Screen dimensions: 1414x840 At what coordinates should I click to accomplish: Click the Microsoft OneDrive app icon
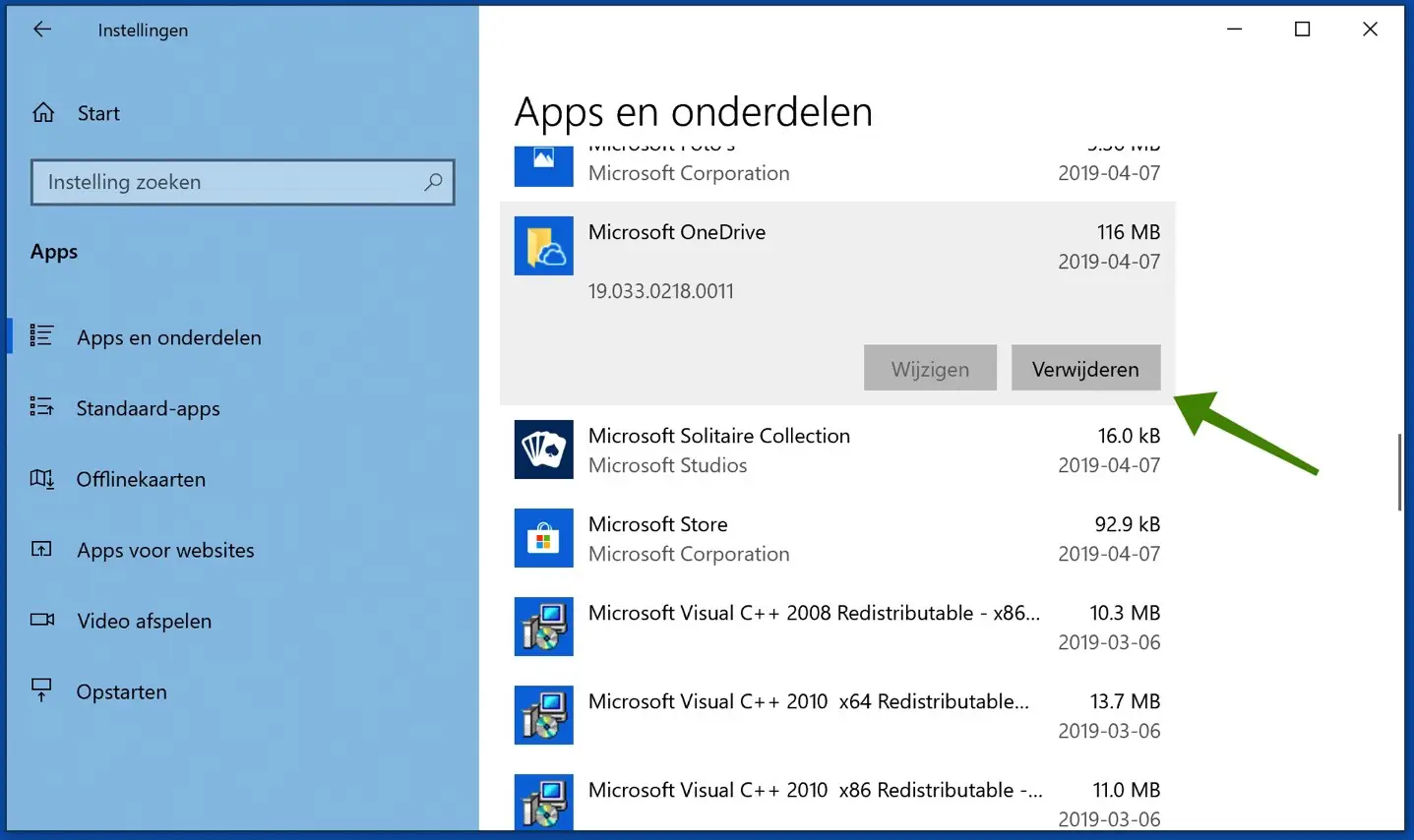543,246
